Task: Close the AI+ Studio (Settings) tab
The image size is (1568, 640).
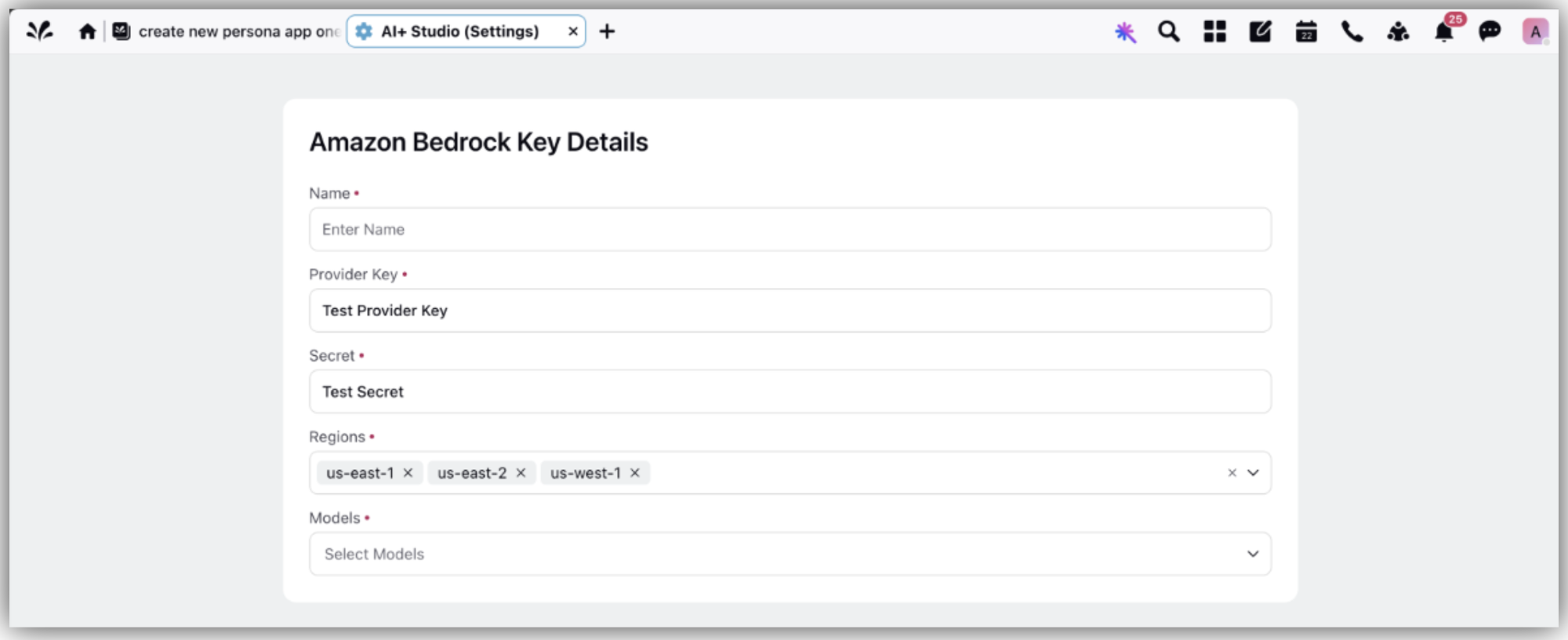Action: coord(573,31)
